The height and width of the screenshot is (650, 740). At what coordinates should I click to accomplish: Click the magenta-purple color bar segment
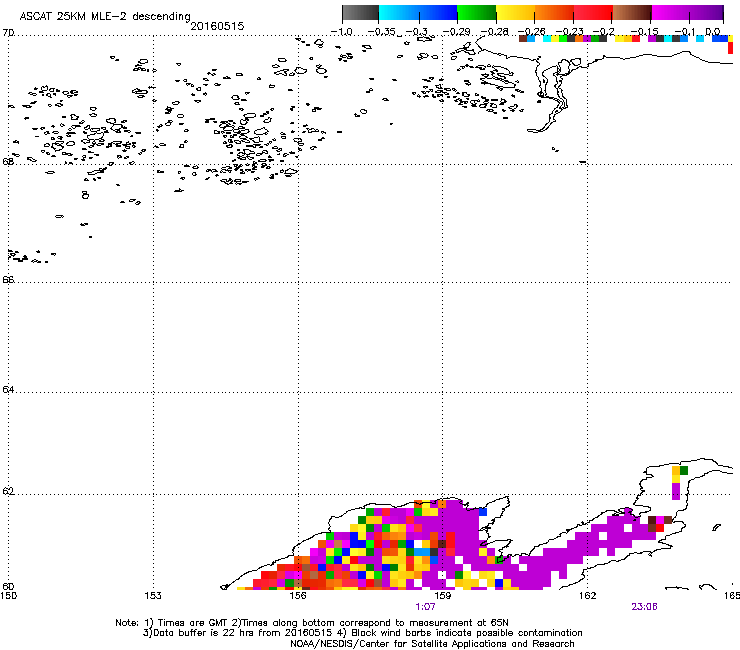(x=688, y=13)
